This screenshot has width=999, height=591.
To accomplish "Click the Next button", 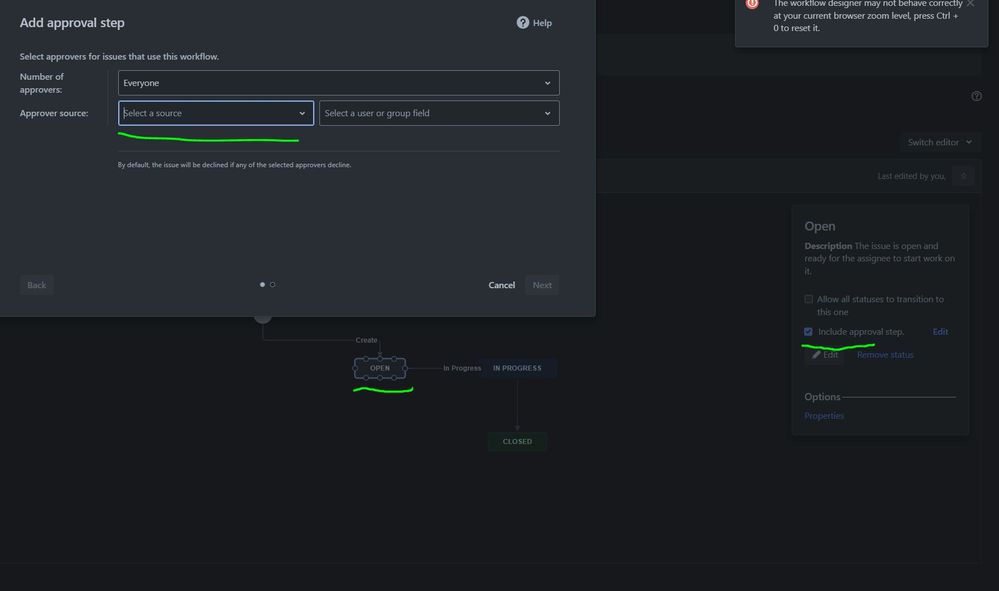I will (542, 285).
